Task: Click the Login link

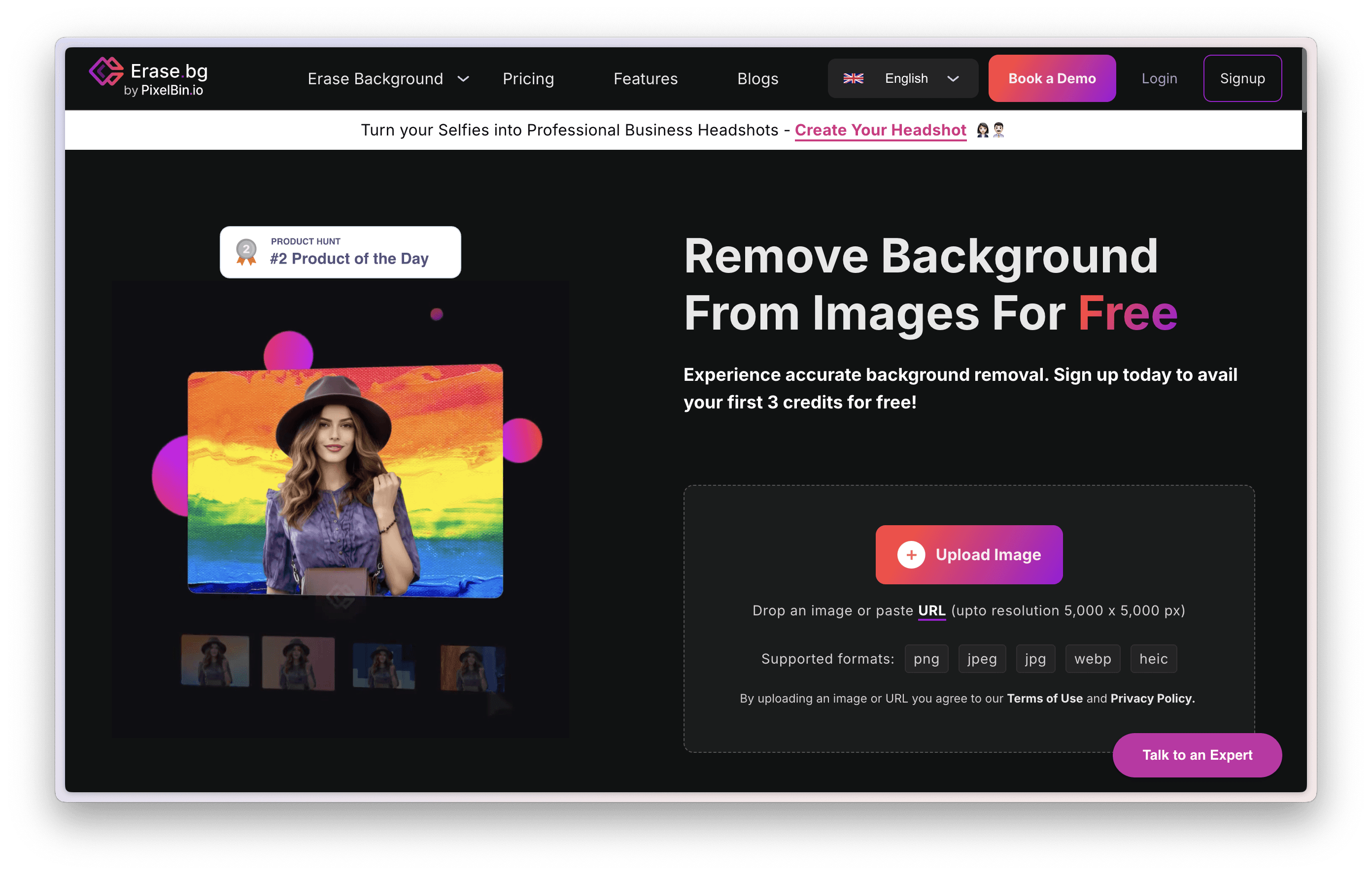Action: [1159, 79]
